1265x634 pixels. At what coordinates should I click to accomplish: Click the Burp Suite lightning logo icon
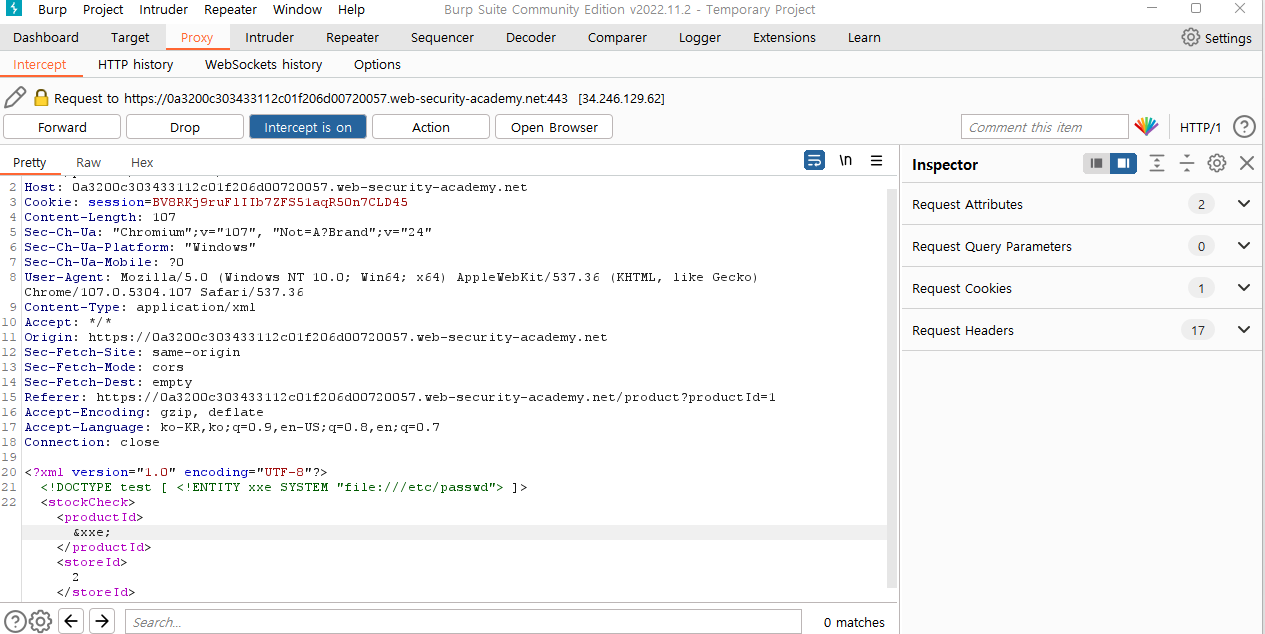(x=12, y=9)
